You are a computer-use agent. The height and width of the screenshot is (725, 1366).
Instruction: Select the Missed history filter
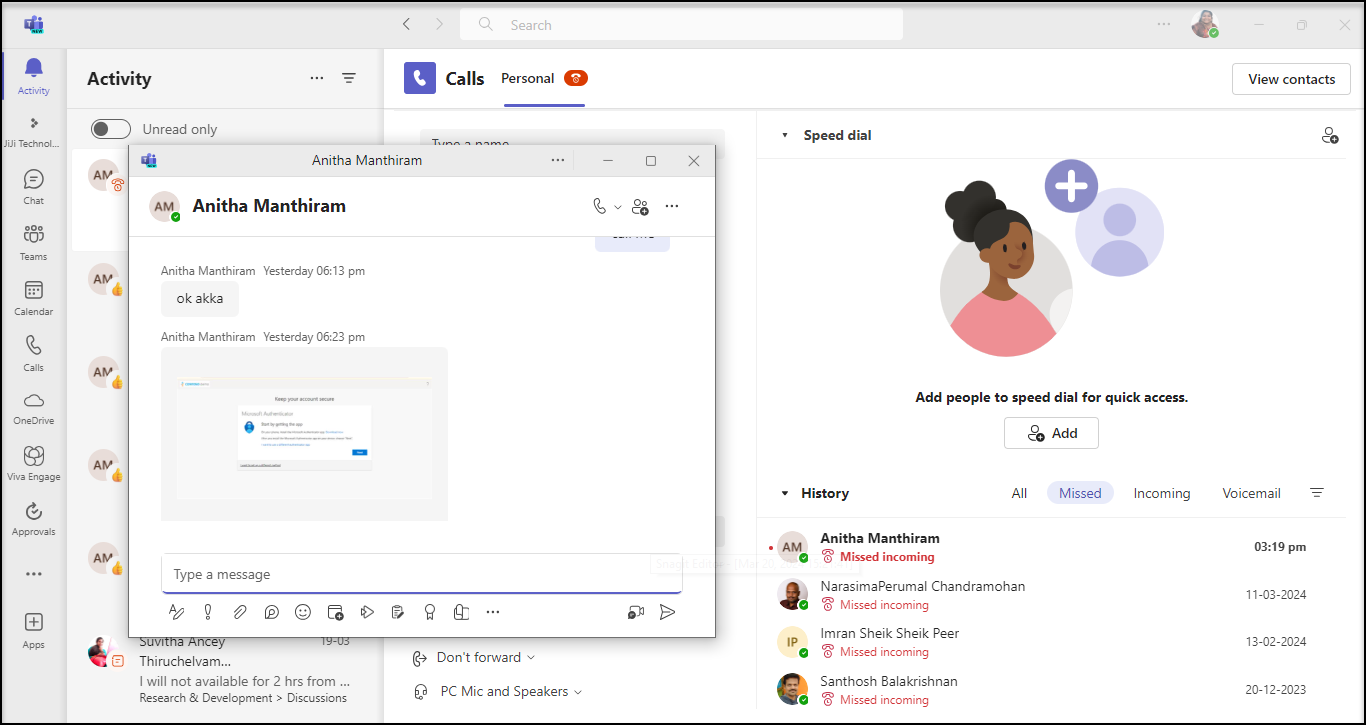click(1080, 493)
